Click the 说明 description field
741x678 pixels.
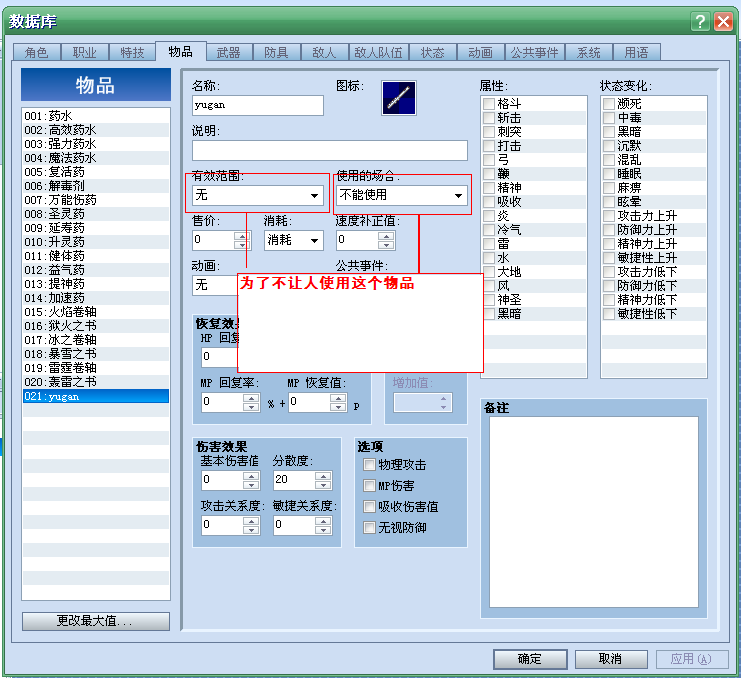click(330, 150)
